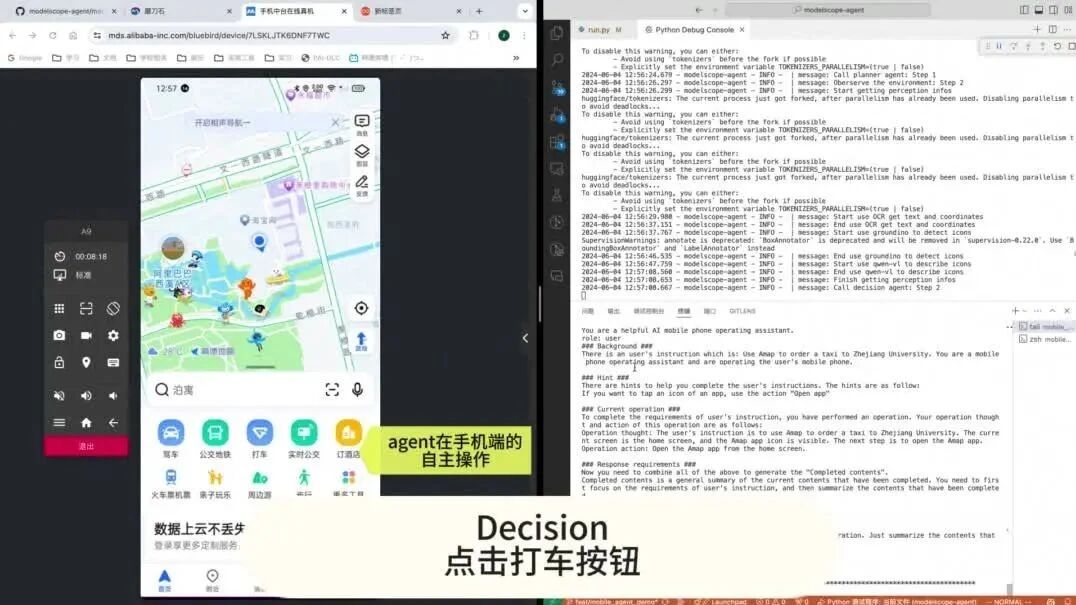Switch to the modelscope-agent GitHub browser tab
The image size is (1076, 605).
65,11
